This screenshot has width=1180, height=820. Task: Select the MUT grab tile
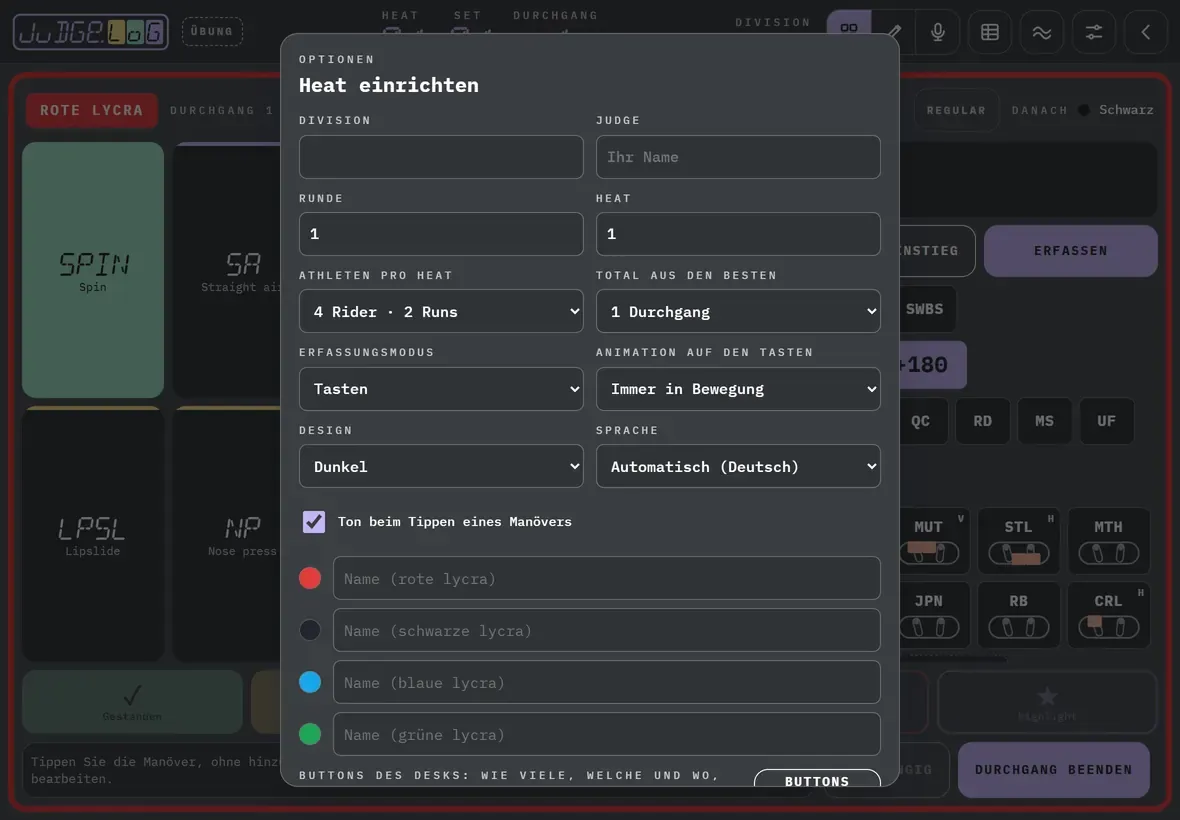point(932,540)
